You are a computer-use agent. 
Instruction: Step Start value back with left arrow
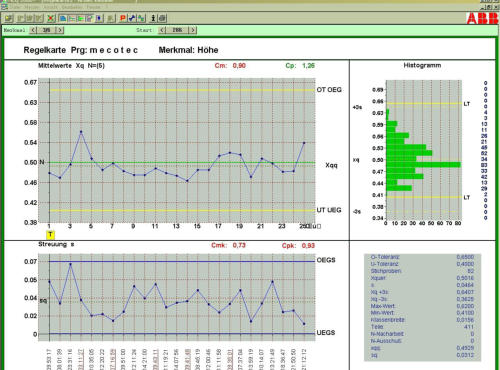point(162,30)
